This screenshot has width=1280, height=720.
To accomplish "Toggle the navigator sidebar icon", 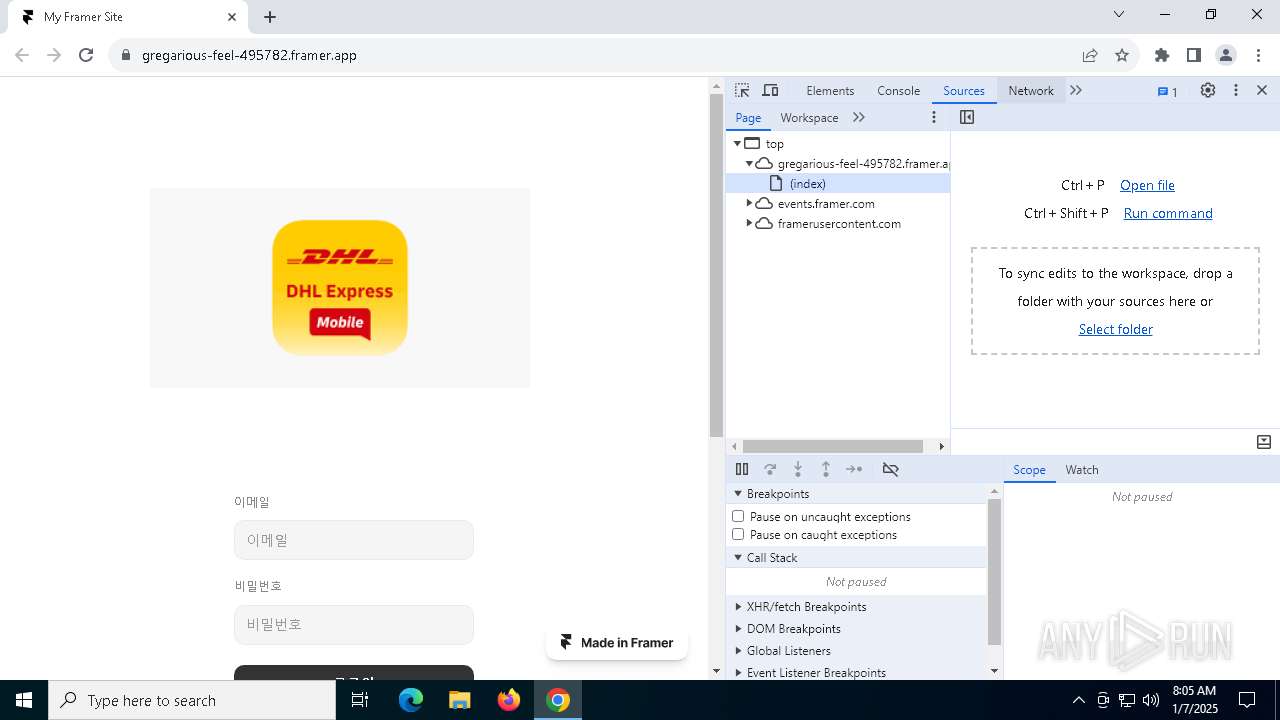I will click(967, 117).
